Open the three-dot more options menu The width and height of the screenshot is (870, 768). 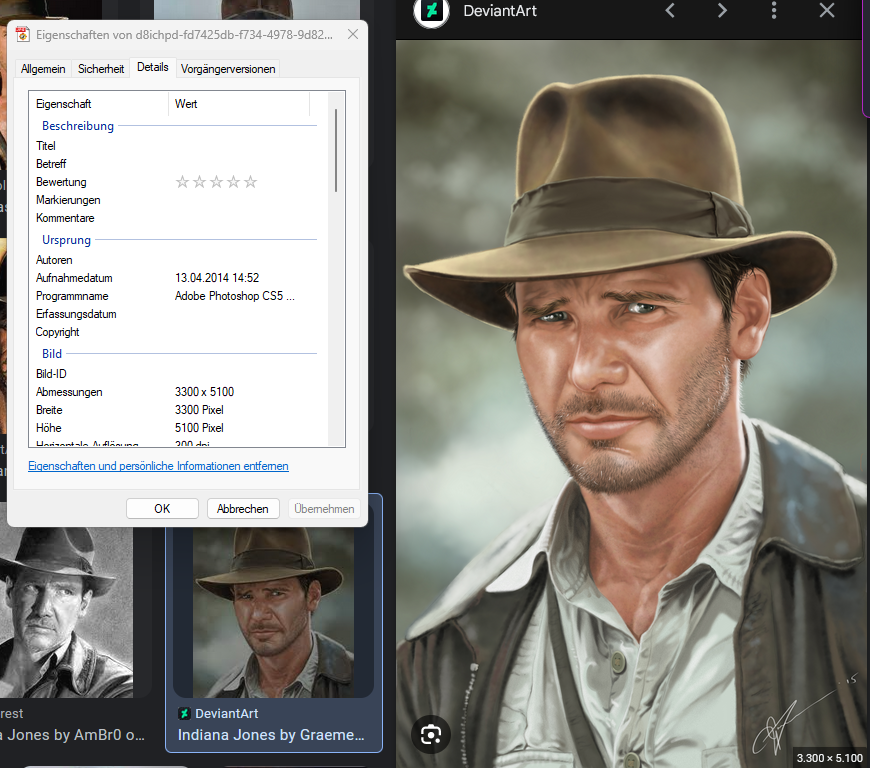pos(773,10)
